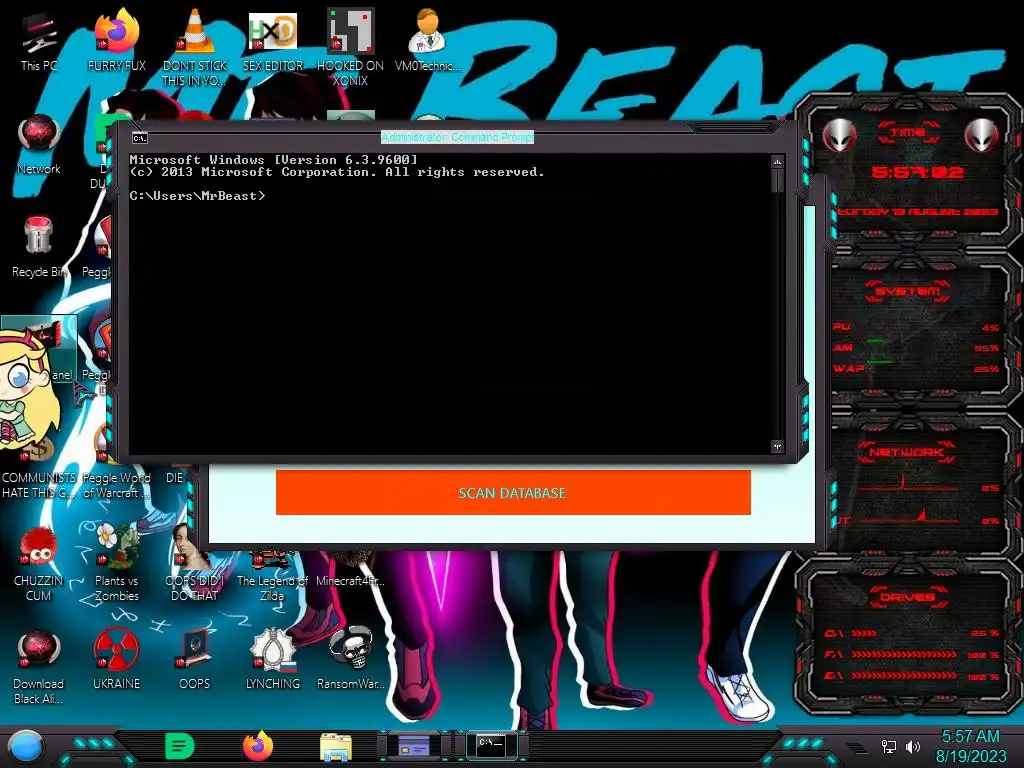The image size is (1024, 768).
Task: Open OOPS DID I DO THAT shortcut
Action: click(x=195, y=563)
